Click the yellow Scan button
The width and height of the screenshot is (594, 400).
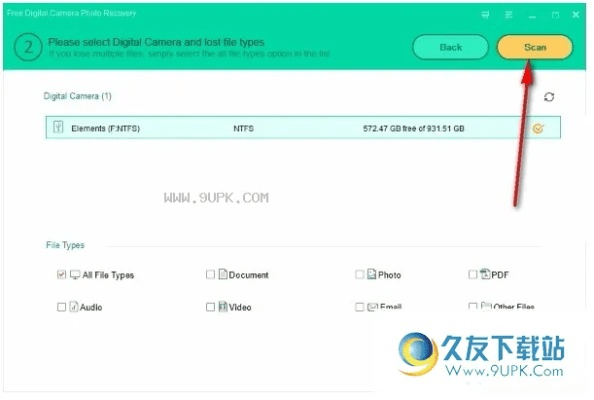[535, 47]
